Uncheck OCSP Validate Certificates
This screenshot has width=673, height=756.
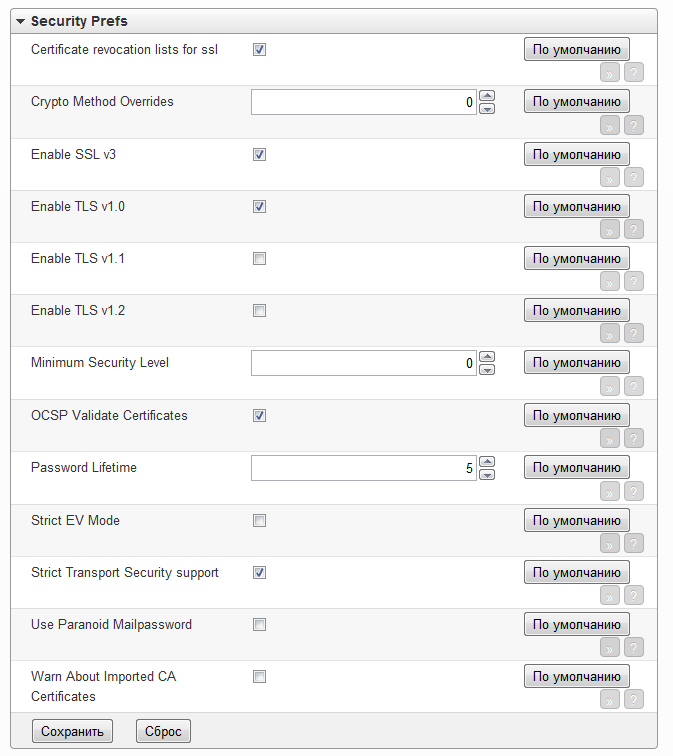click(260, 415)
